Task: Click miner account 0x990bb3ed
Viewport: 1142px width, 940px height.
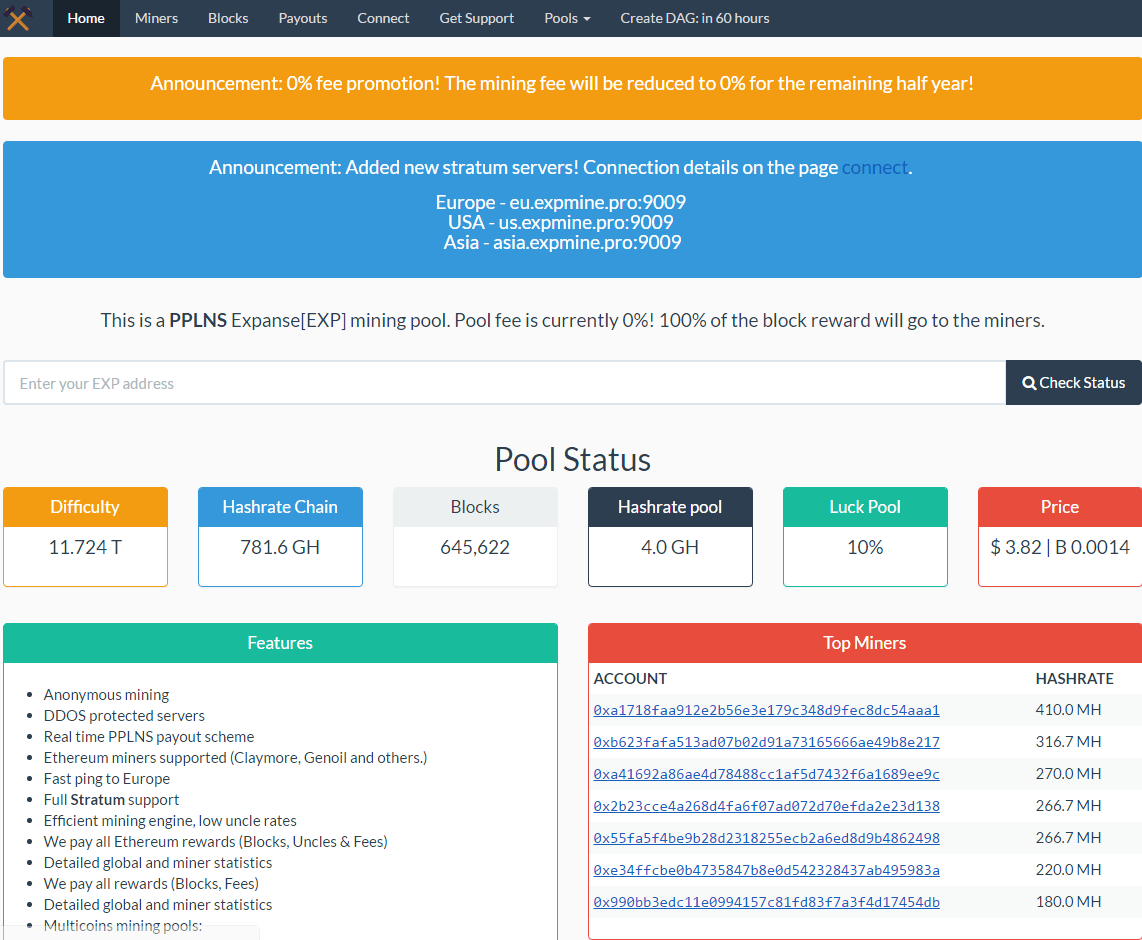Action: click(766, 902)
